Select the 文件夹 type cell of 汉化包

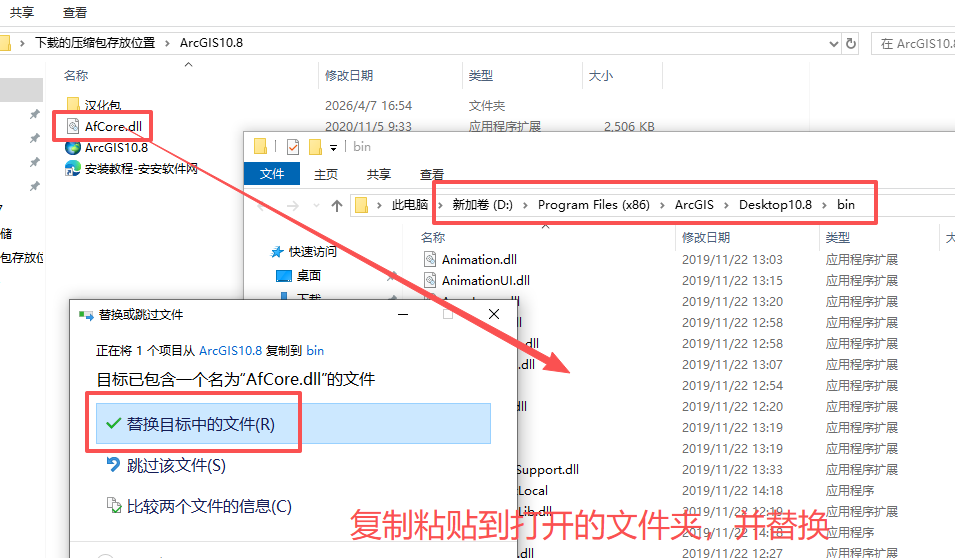coord(487,105)
